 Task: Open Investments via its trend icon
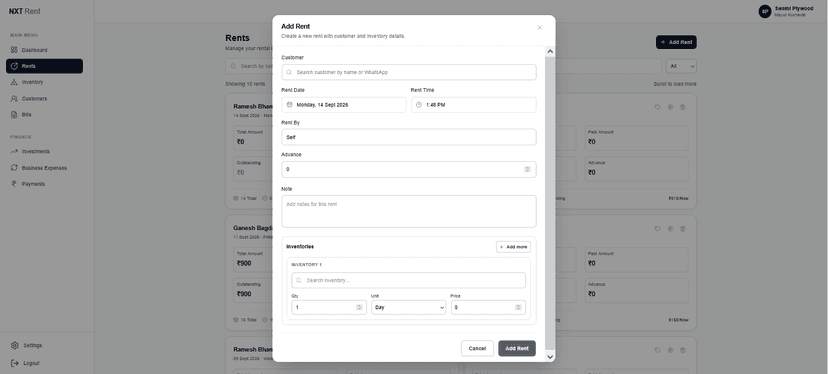pyautogui.click(x=14, y=151)
